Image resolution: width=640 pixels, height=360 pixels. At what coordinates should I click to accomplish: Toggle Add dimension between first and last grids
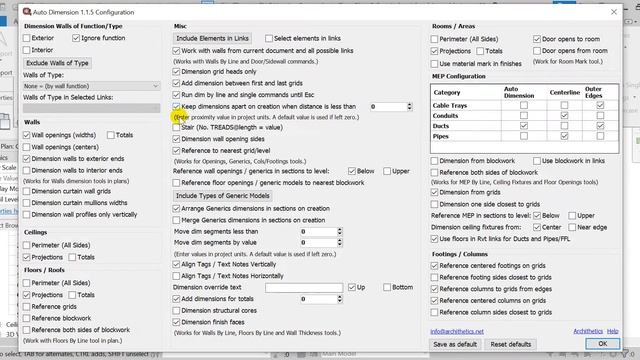pyautogui.click(x=176, y=83)
